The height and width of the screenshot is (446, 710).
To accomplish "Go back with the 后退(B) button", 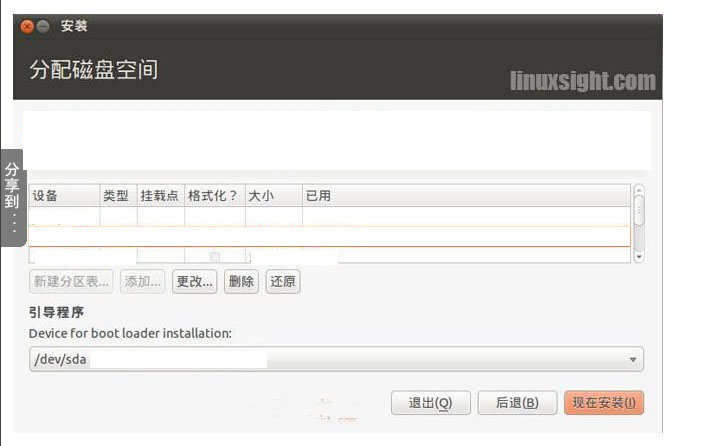I will (517, 403).
